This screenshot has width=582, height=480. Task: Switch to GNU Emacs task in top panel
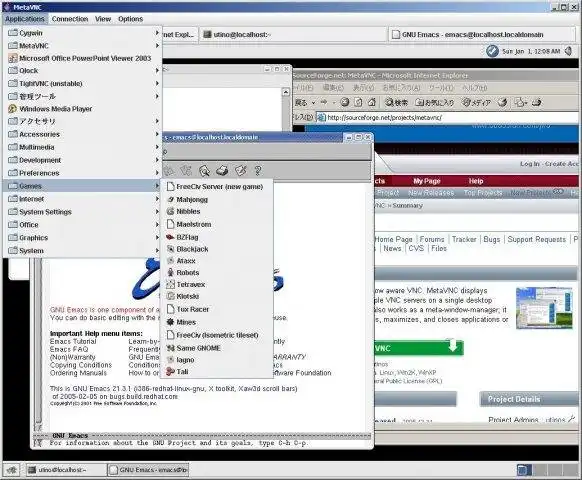481,35
